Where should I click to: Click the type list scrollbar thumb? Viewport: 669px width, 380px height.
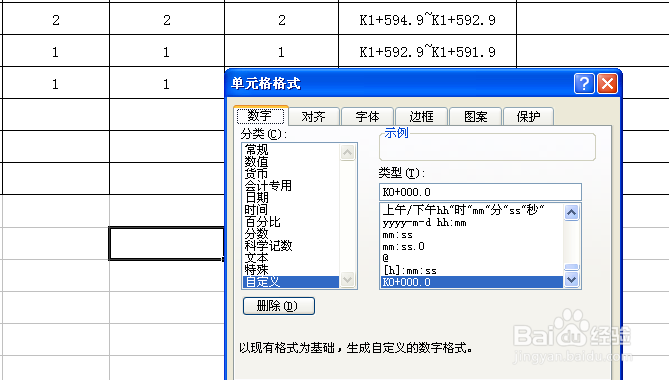pyautogui.click(x=571, y=267)
